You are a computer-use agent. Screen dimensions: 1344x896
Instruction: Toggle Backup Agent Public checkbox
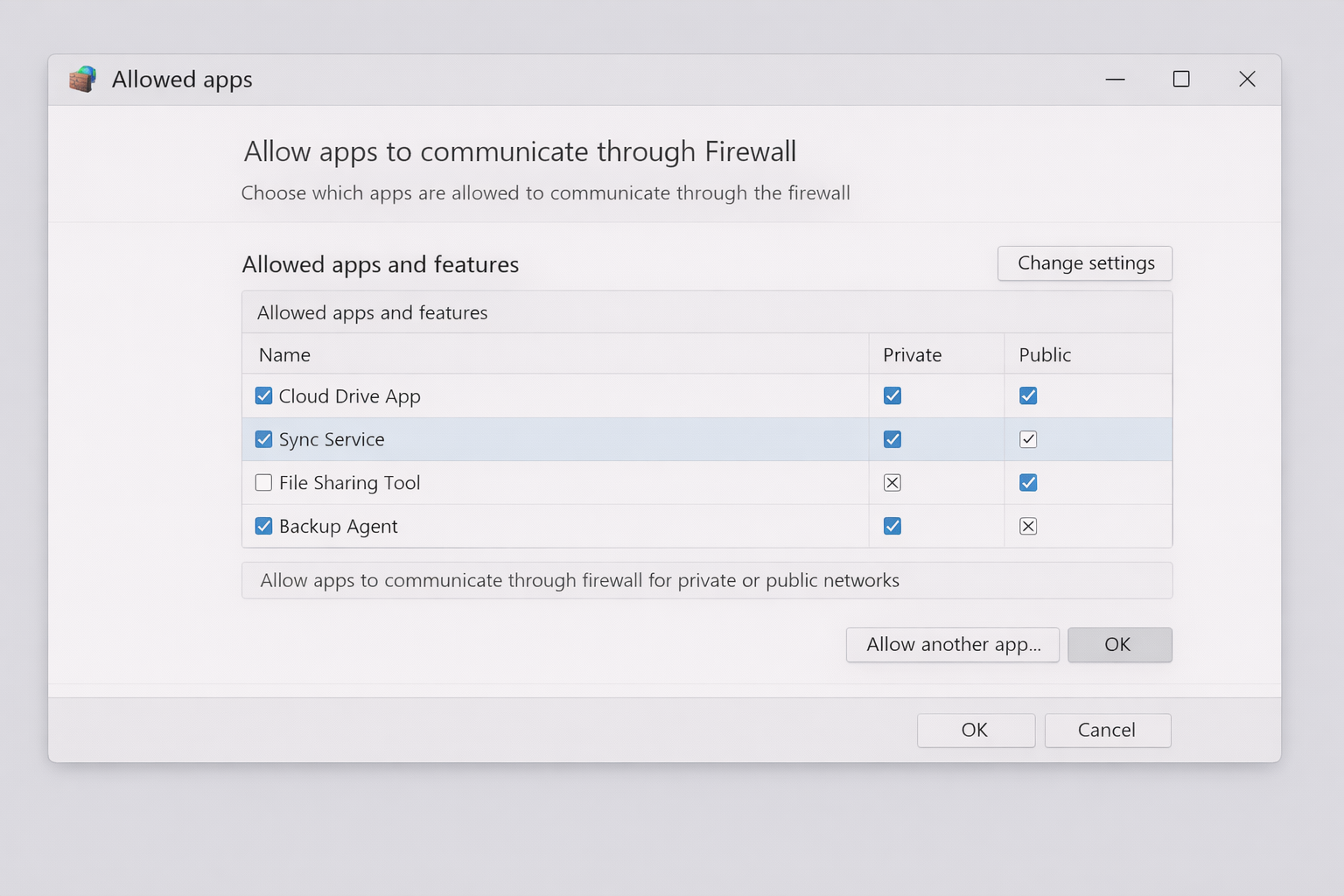pyautogui.click(x=1028, y=526)
